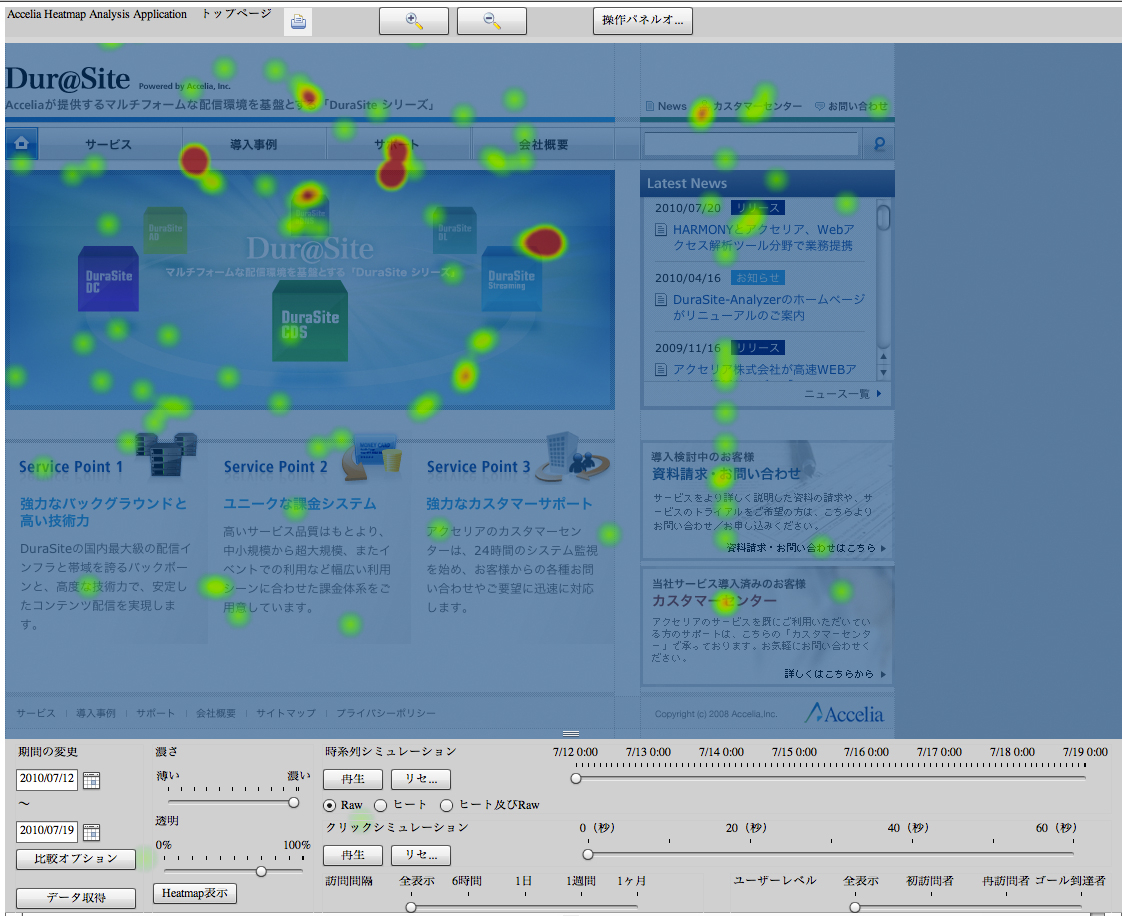1122x916 pixels.
Task: Click the document icon beside the DuraSite-Analyzer news item
Action: [x=662, y=300]
